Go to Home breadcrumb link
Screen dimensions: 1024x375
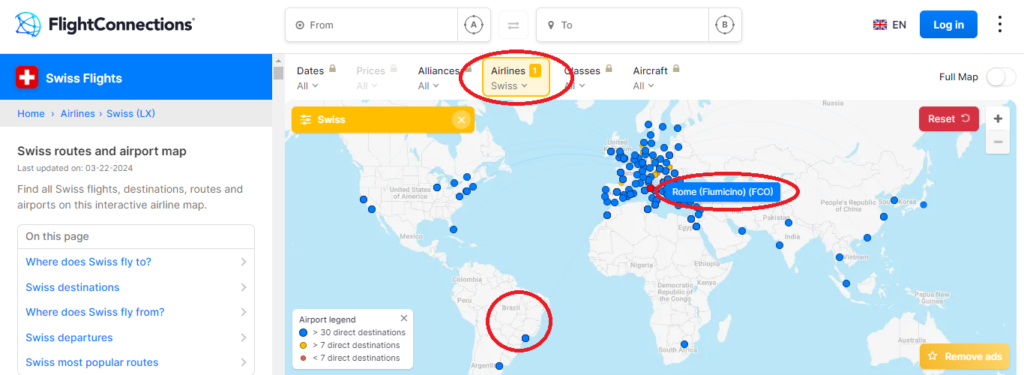(x=31, y=114)
